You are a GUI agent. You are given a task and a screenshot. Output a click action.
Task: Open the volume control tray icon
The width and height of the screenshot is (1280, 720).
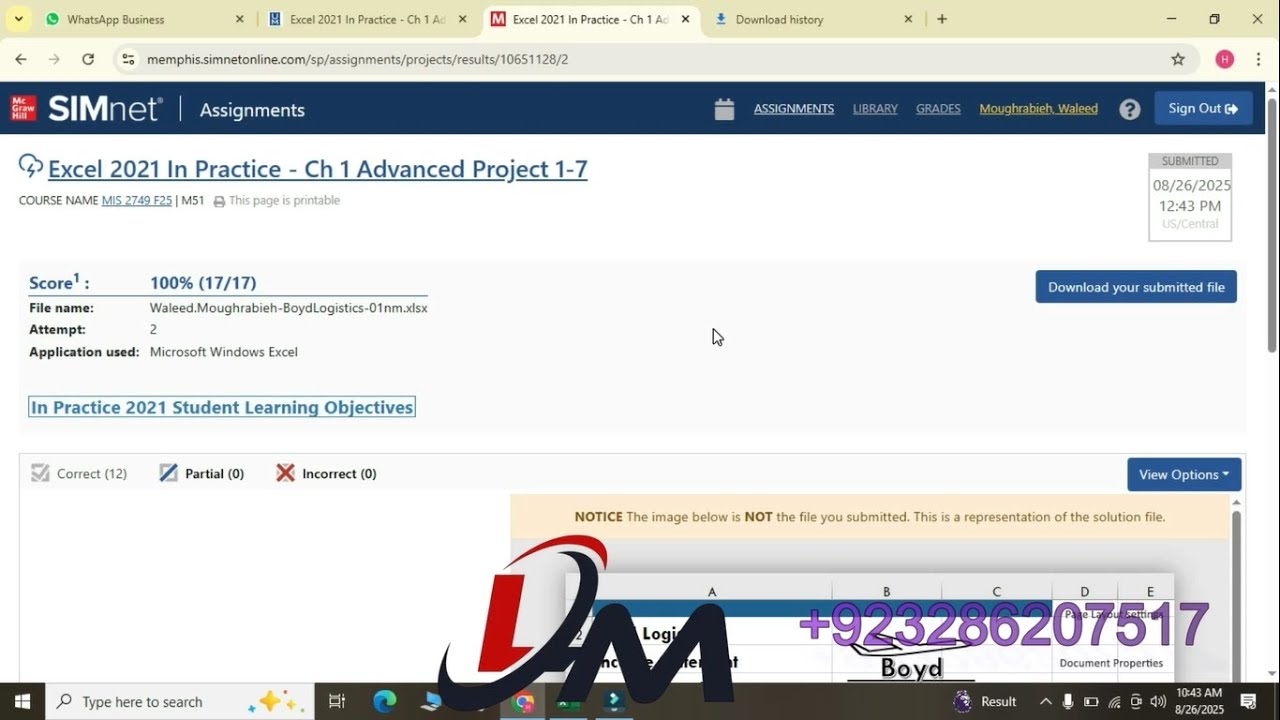click(x=1158, y=701)
